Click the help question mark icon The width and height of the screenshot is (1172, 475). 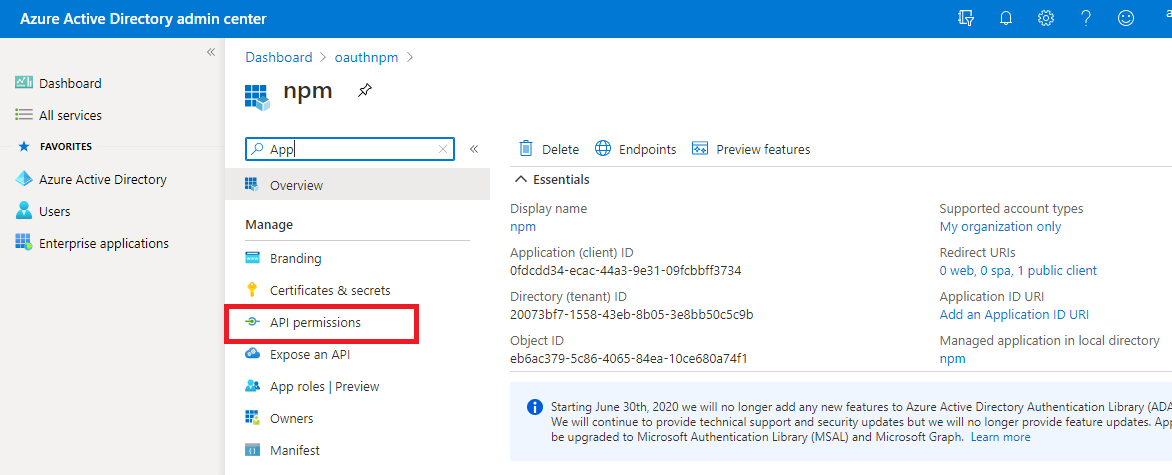[x=1085, y=19]
